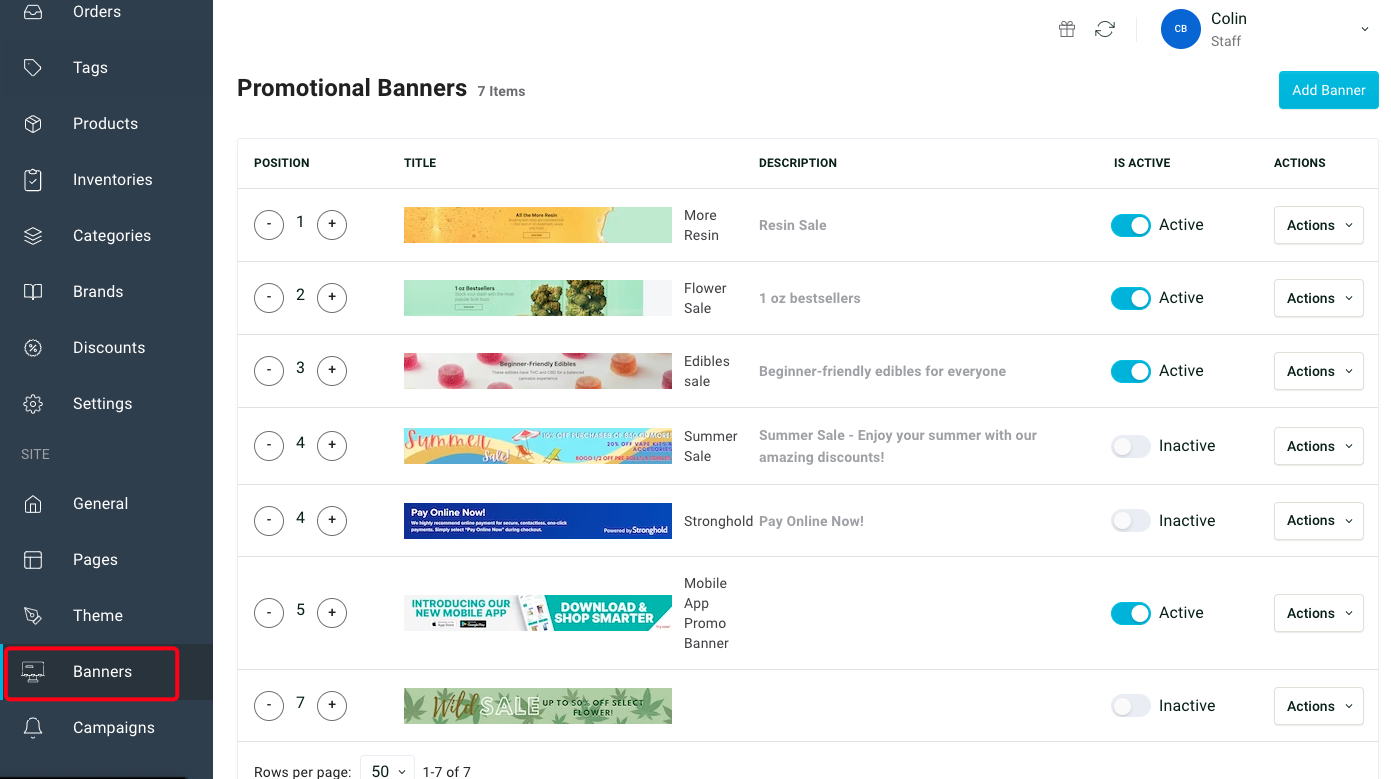Activate the Stronghold banner toggle

coord(1130,521)
